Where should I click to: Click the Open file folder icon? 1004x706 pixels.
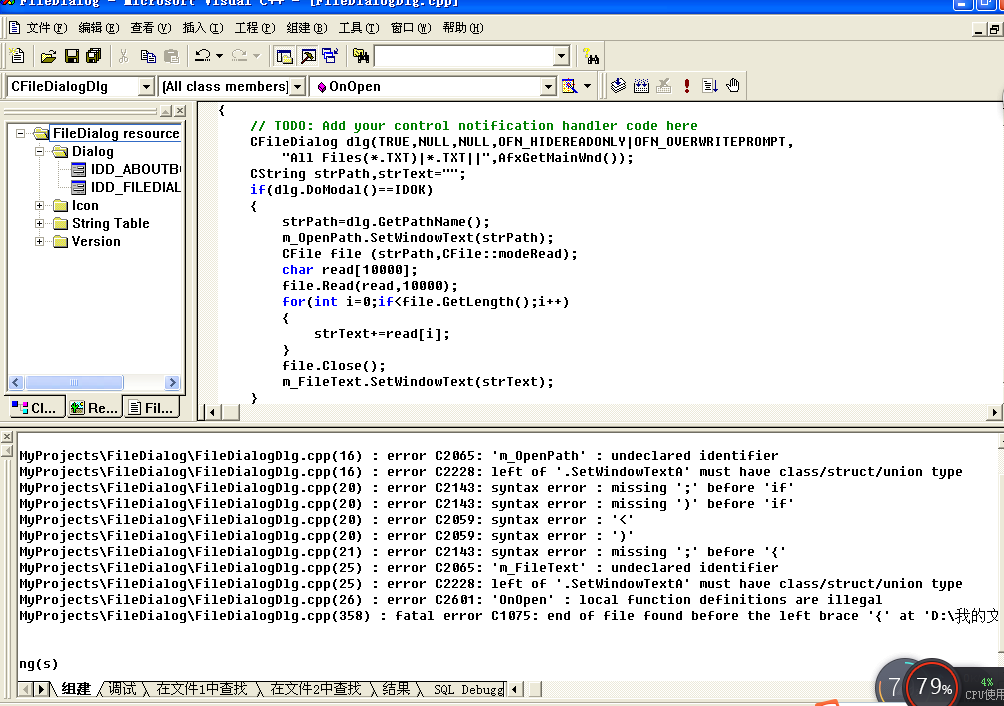pos(48,56)
